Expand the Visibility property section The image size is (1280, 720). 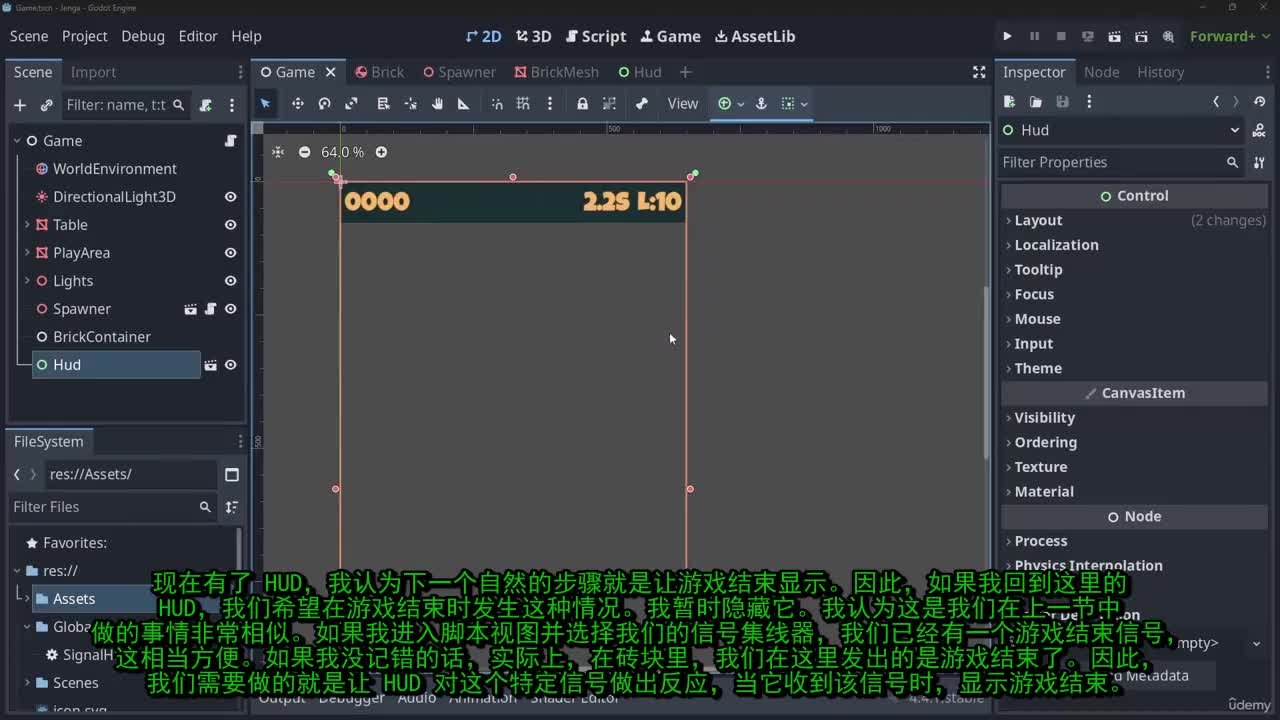(1135, 417)
